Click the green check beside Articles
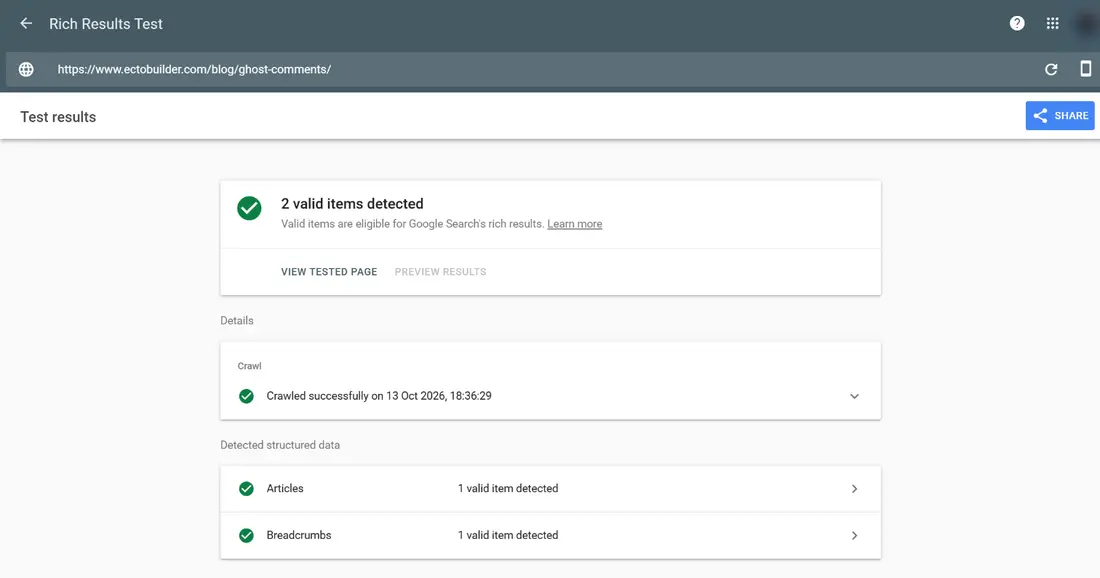 pos(246,489)
